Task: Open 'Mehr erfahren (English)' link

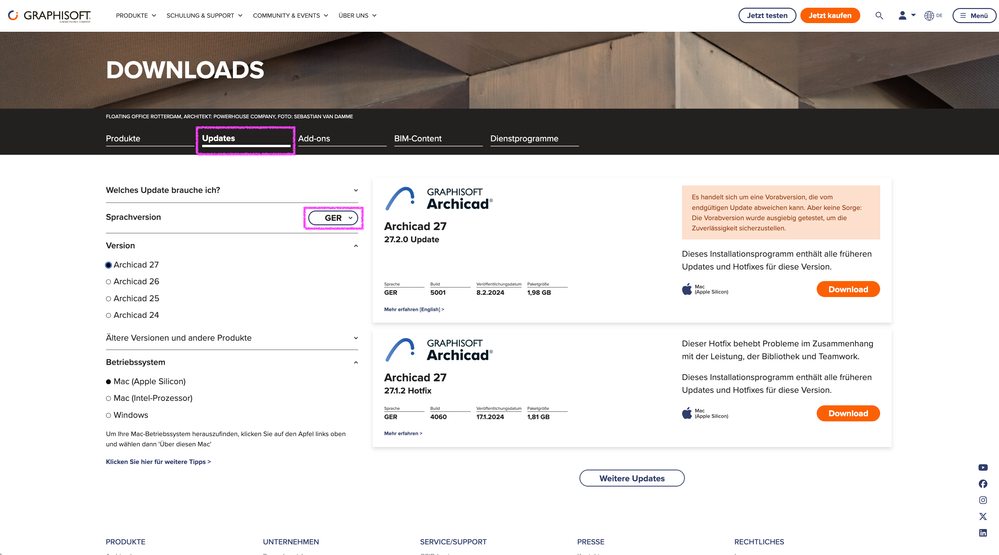Action: (414, 310)
